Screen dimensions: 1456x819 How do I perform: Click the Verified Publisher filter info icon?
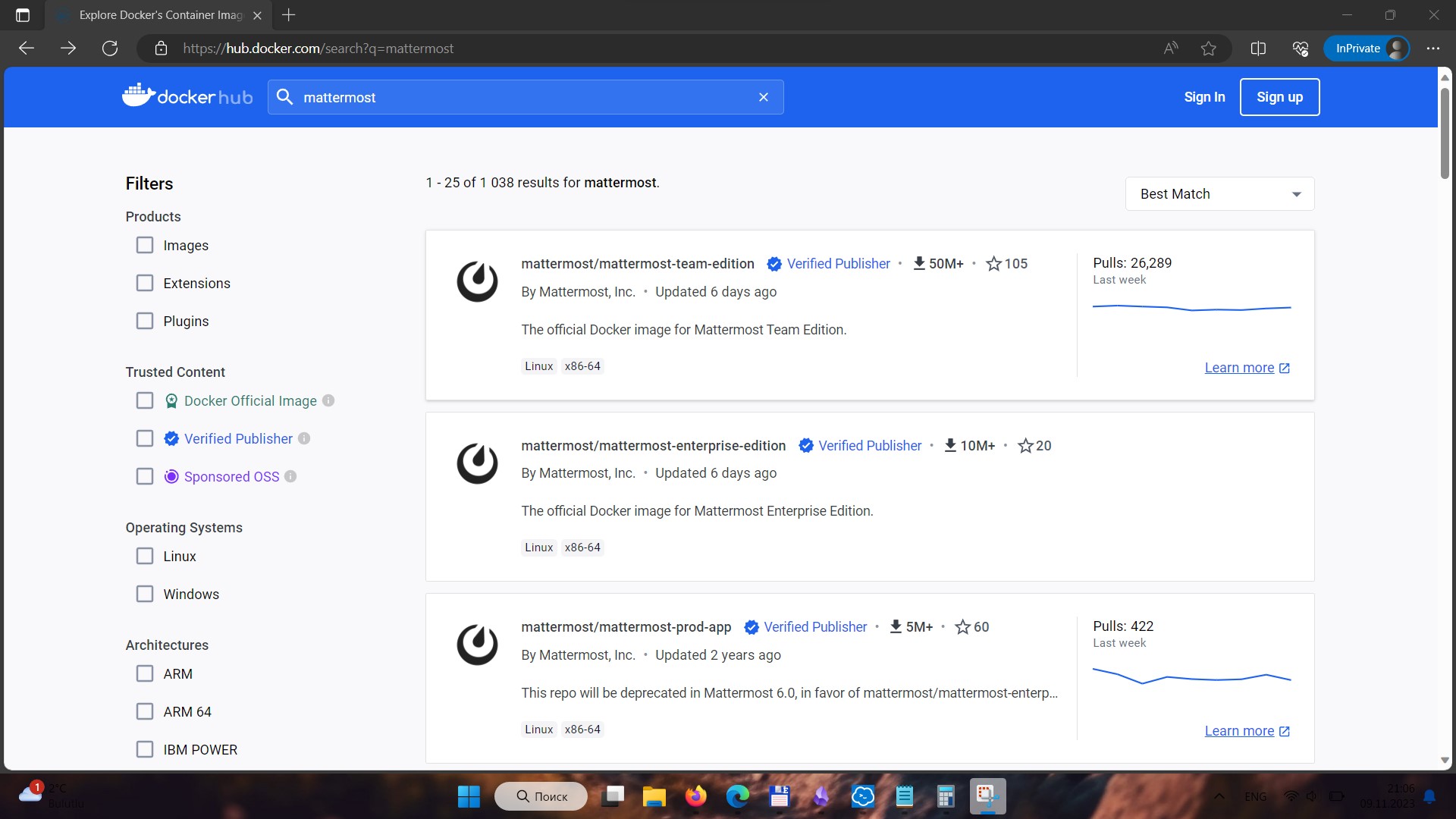click(x=304, y=438)
